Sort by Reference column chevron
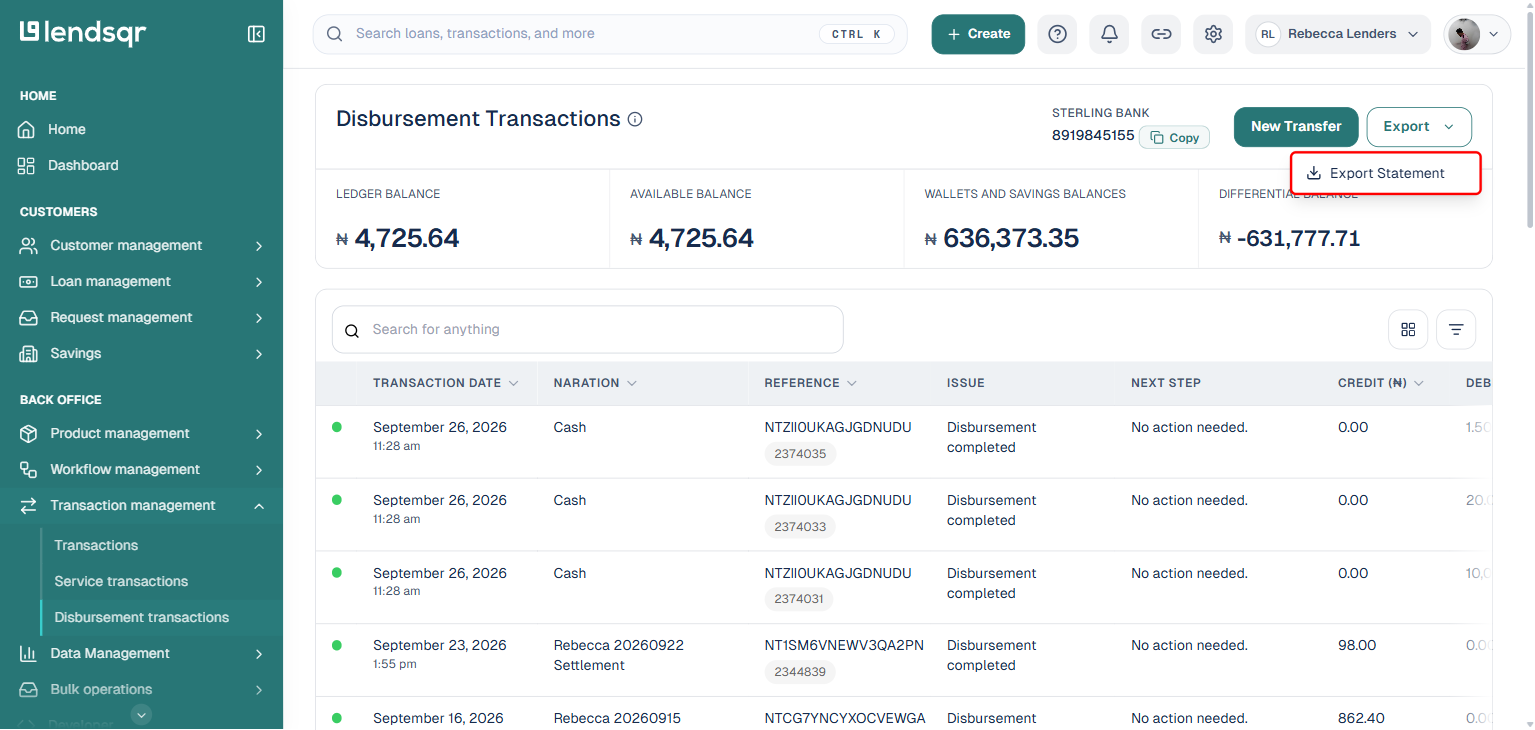1535x730 pixels. 852,383
